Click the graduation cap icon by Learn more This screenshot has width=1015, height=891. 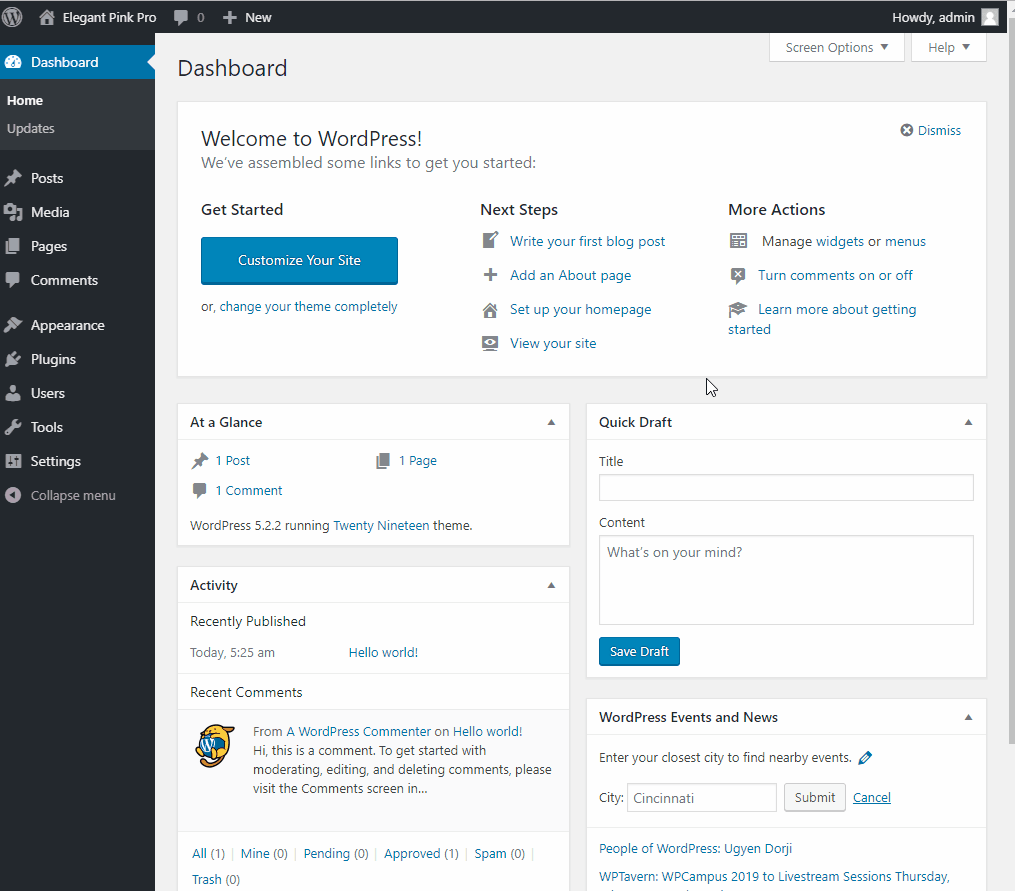point(737,309)
